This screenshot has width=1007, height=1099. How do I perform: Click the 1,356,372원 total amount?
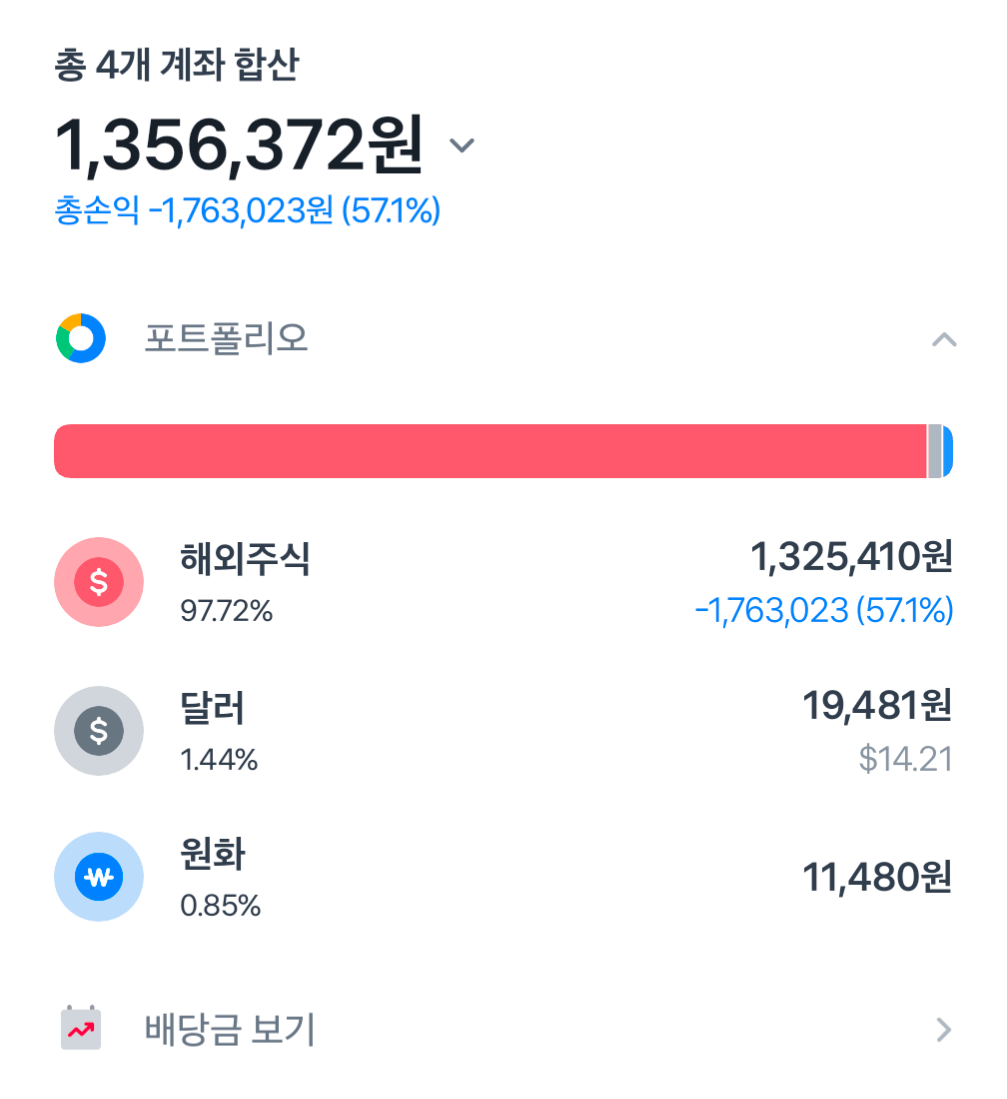[x=238, y=146]
